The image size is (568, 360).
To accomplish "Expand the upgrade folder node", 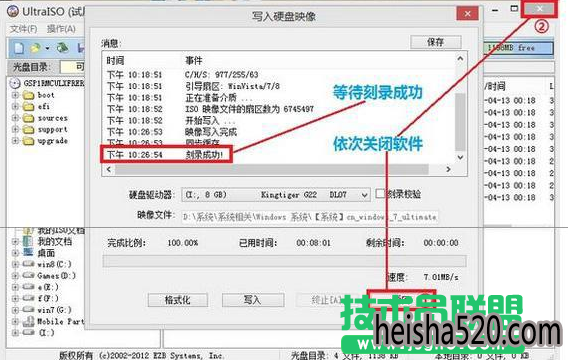I will point(15,141).
